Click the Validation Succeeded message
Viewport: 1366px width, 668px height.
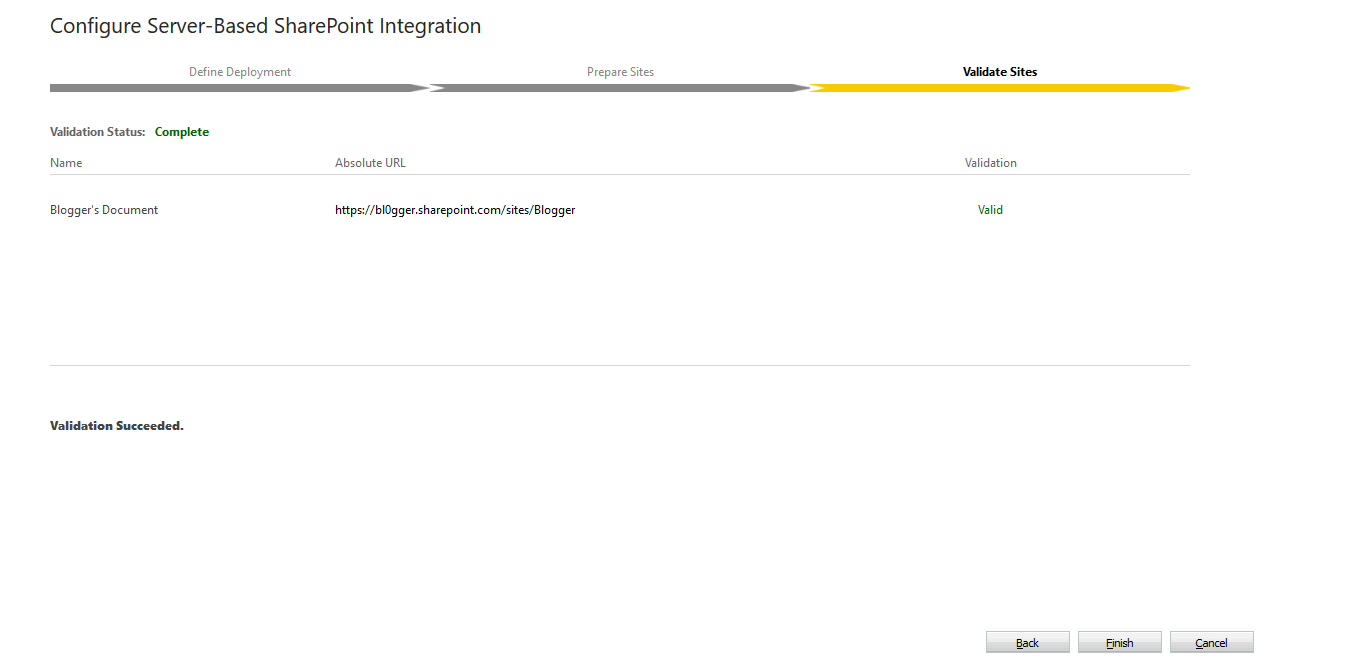coord(117,426)
